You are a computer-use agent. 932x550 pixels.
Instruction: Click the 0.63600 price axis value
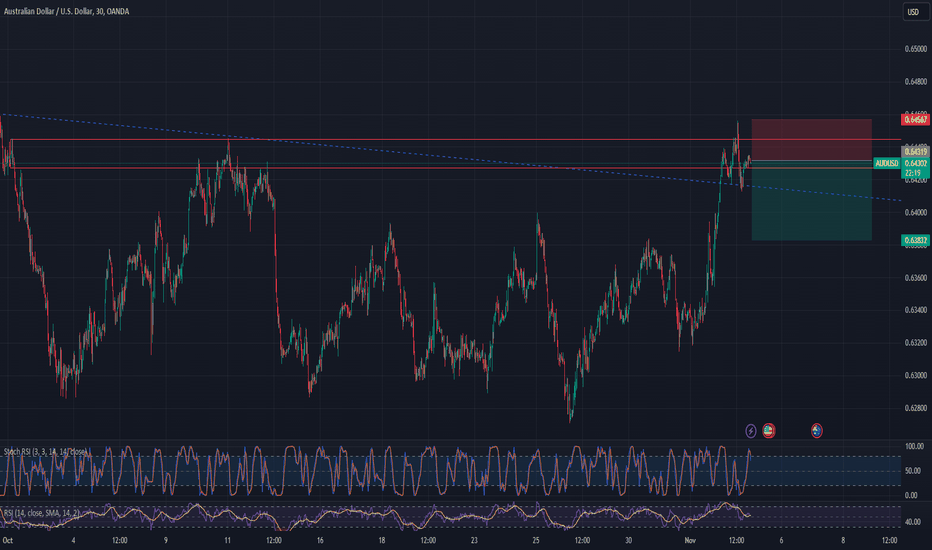(x=915, y=278)
